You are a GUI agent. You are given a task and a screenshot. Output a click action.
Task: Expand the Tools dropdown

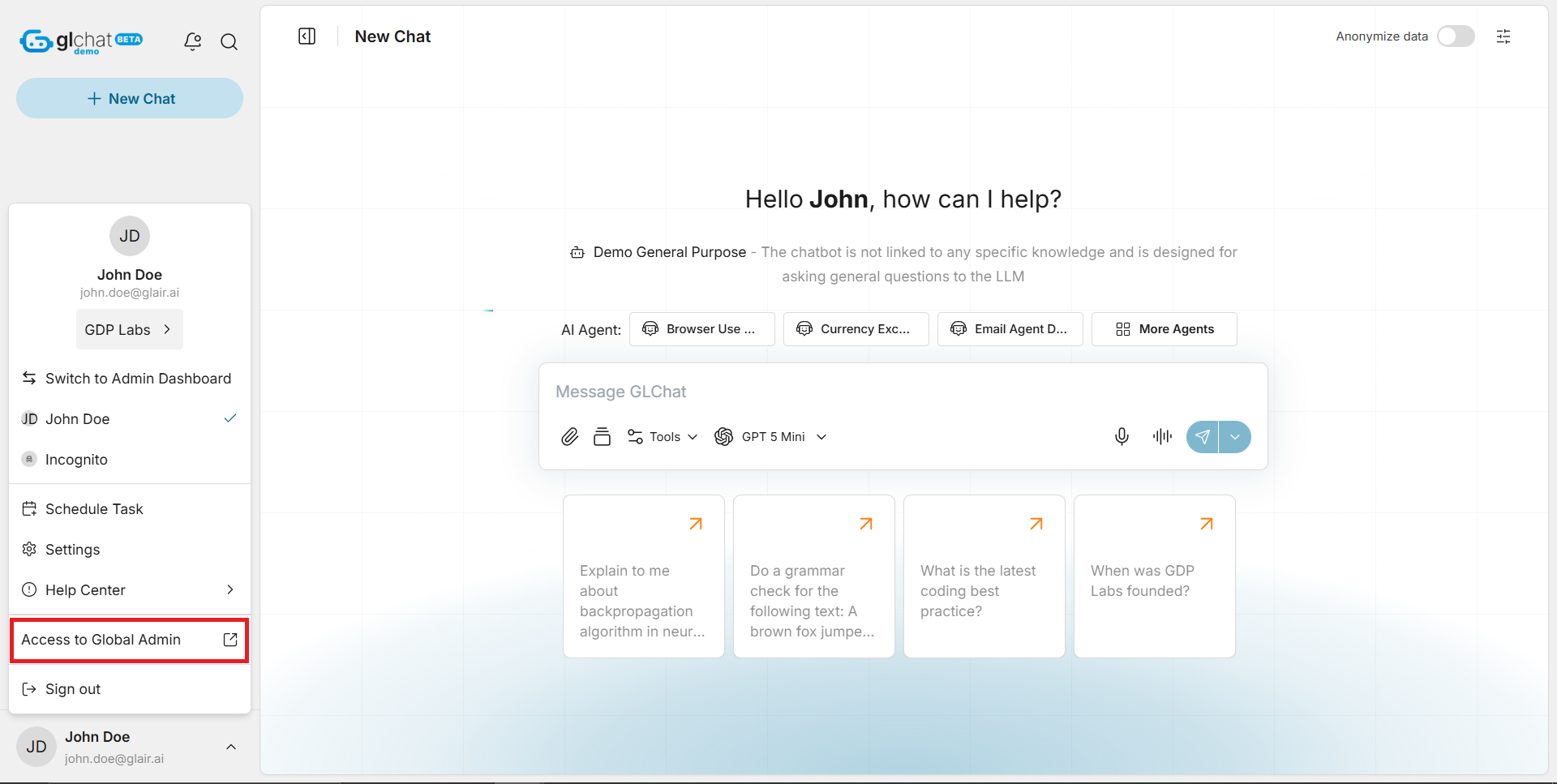[663, 437]
